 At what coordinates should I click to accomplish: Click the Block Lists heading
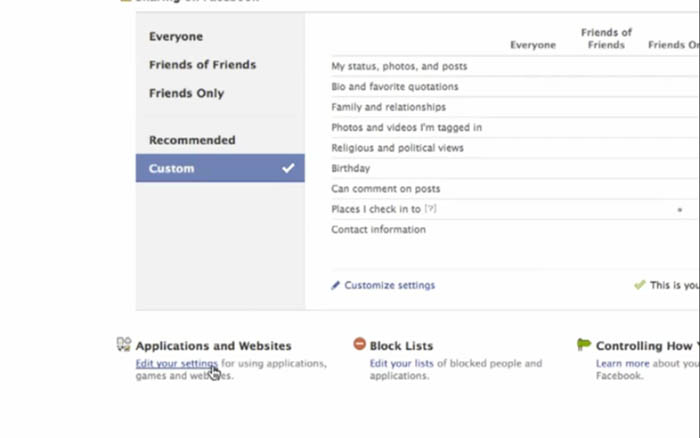[401, 346]
